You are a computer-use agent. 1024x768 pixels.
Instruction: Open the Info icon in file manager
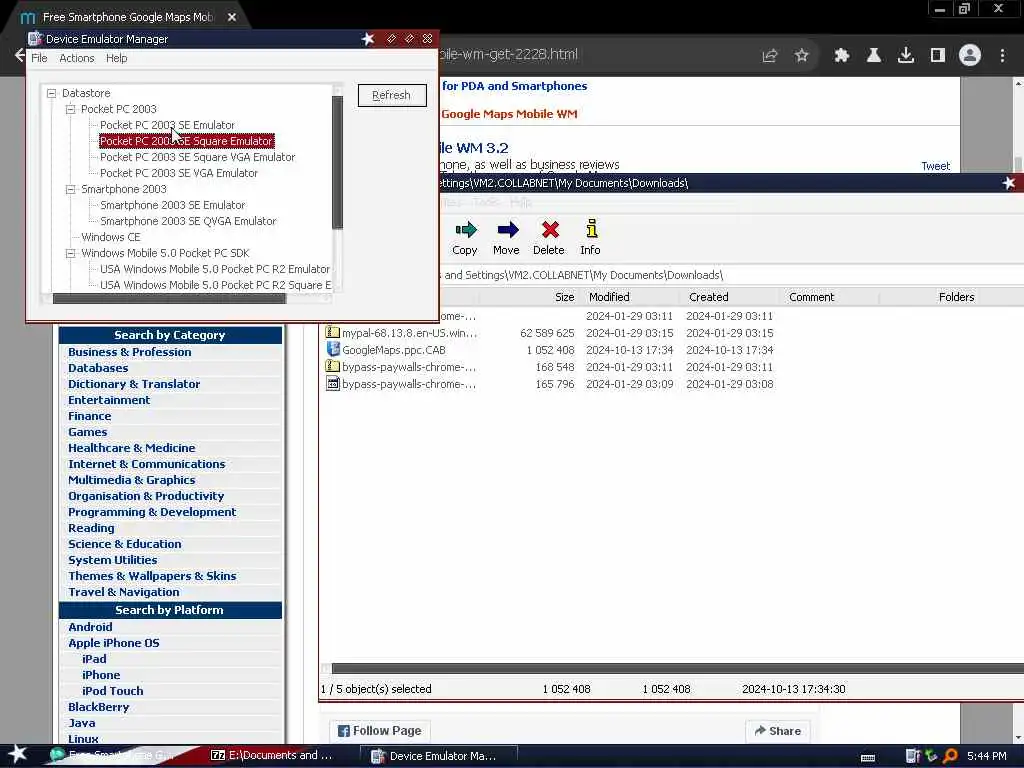tap(591, 229)
